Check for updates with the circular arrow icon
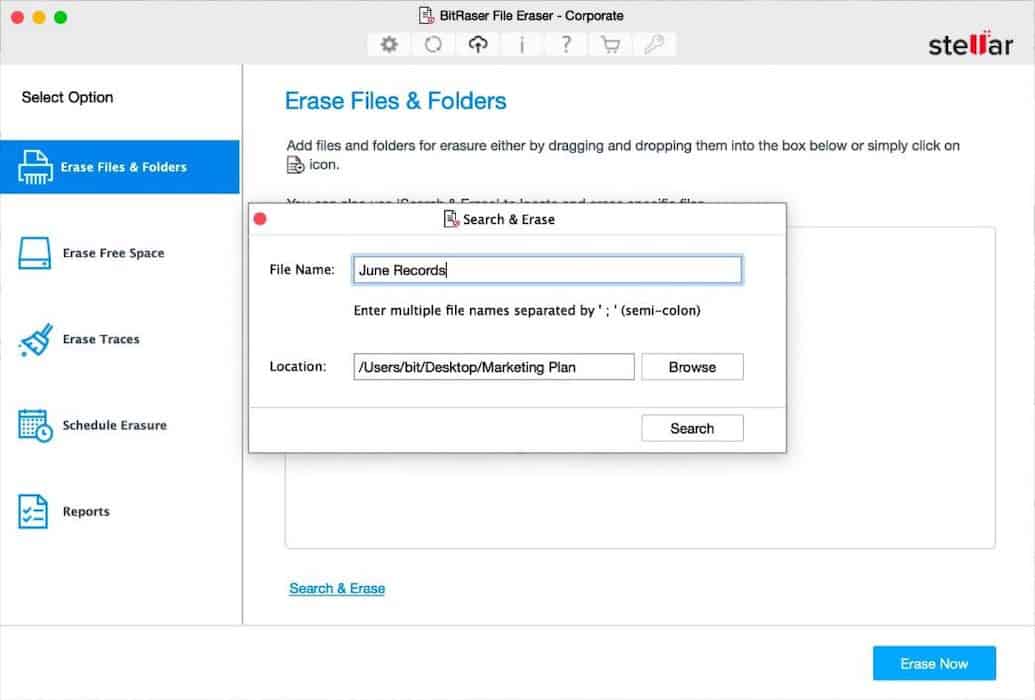1035x700 pixels. (433, 44)
